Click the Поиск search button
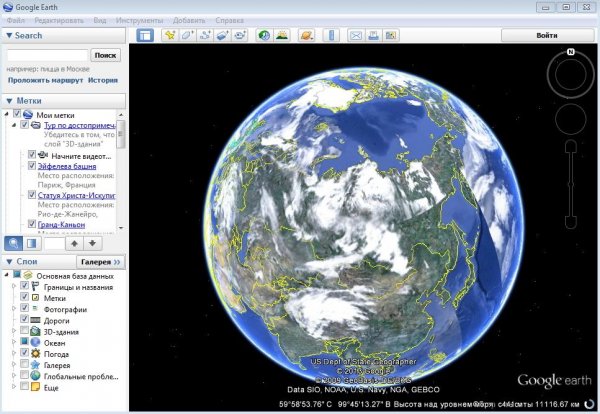Viewport: 600px width, 414px height. tap(105, 55)
